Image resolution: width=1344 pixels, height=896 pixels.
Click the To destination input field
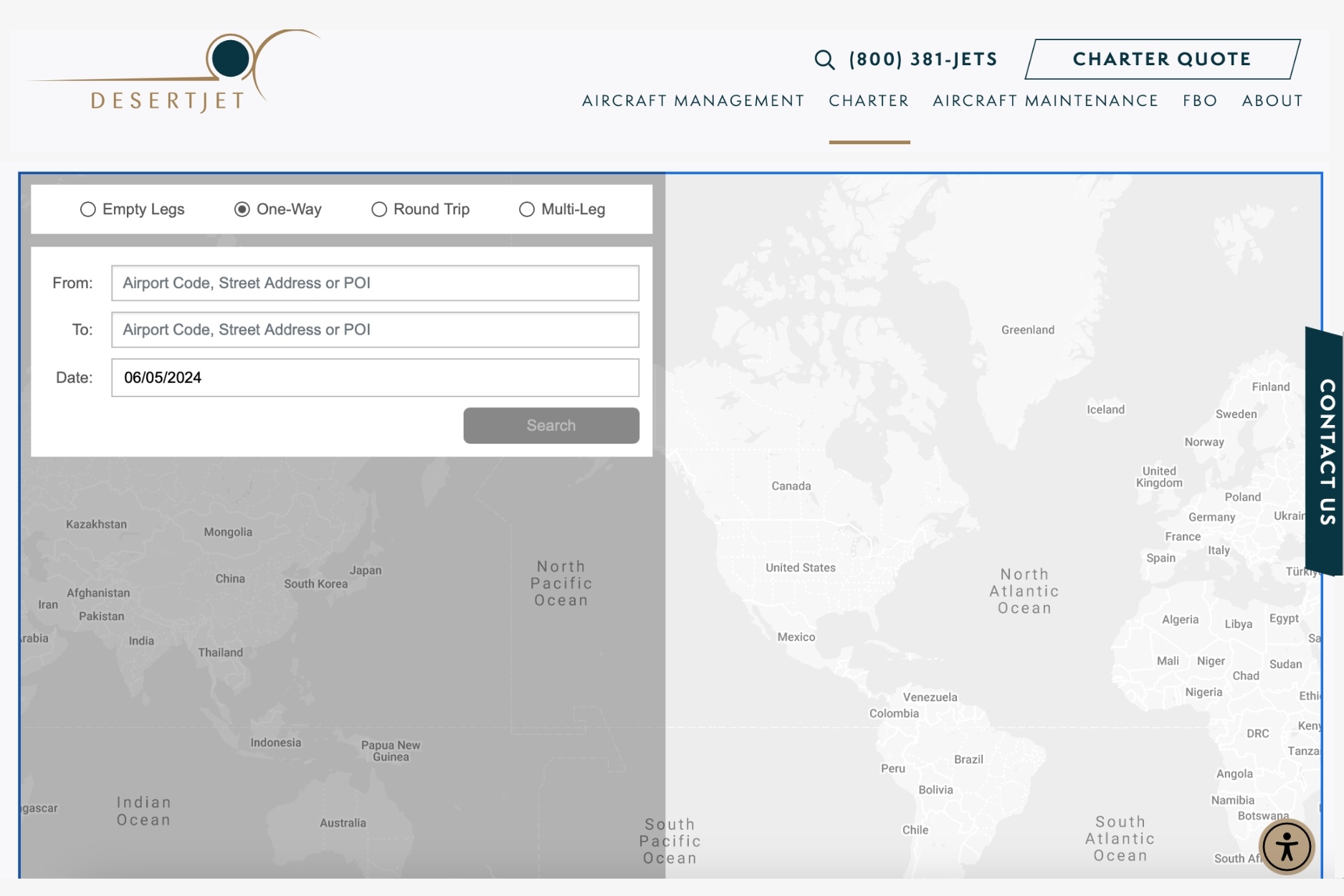pyautogui.click(x=375, y=330)
